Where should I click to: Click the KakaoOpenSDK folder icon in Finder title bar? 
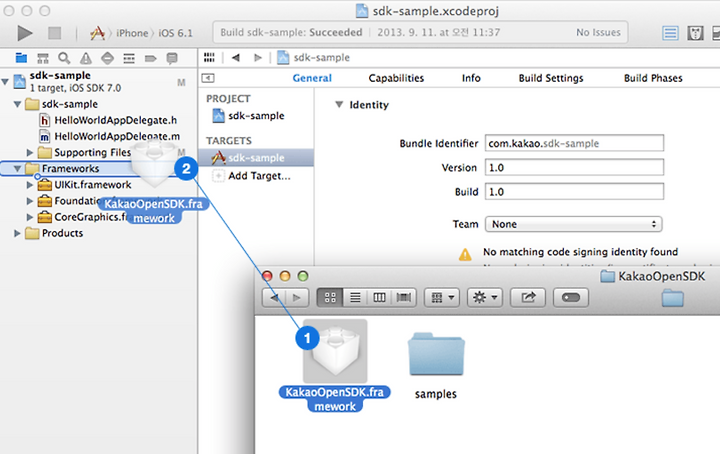(607, 276)
